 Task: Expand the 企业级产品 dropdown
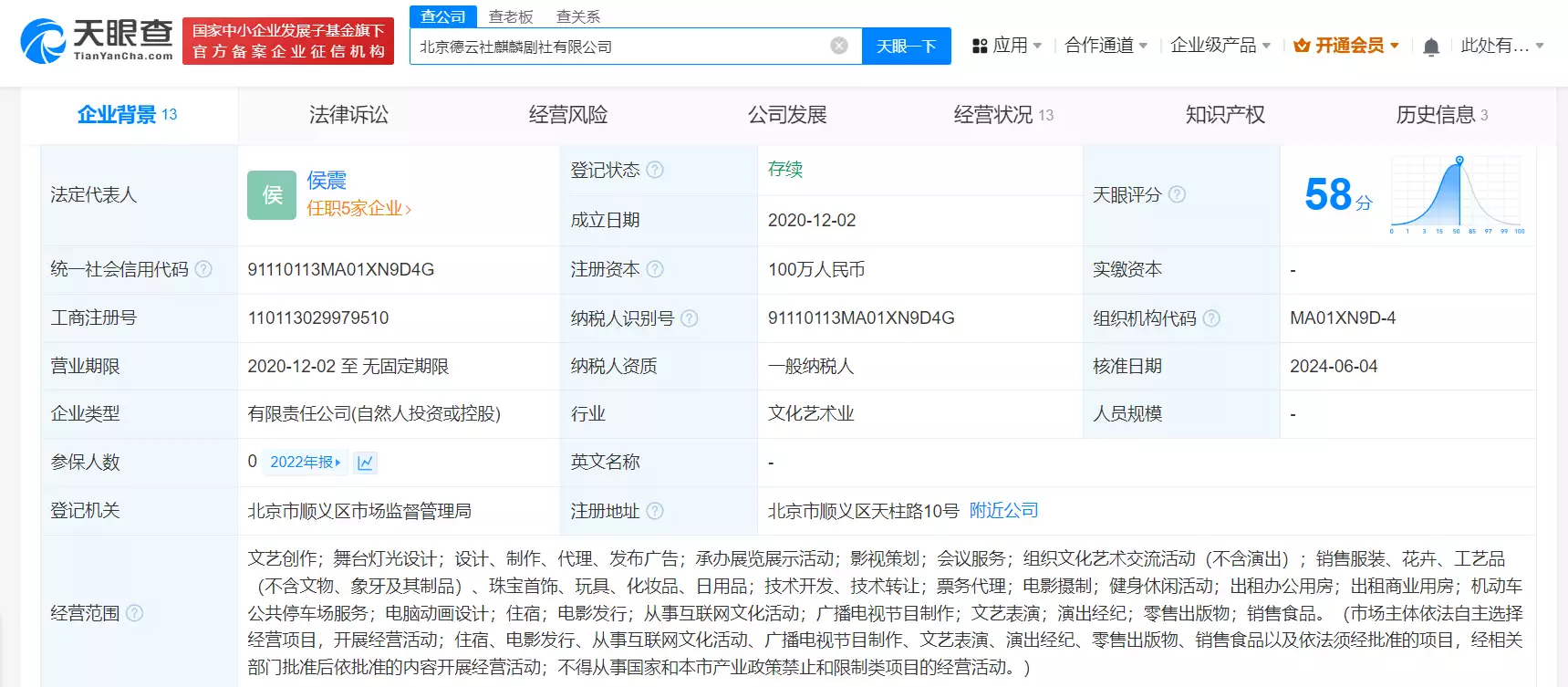coord(1220,46)
